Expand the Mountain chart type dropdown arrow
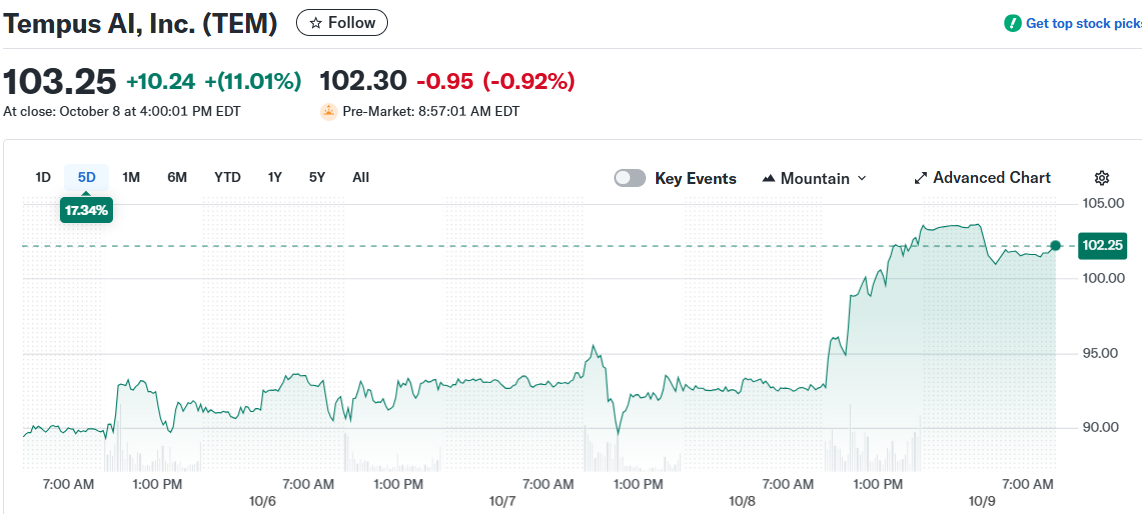This screenshot has width=1142, height=514. [x=862, y=179]
